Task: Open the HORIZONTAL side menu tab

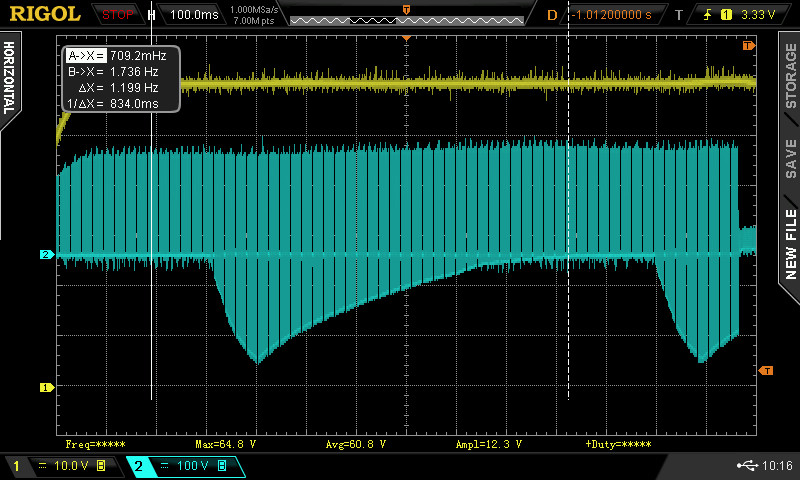Action: coord(10,80)
